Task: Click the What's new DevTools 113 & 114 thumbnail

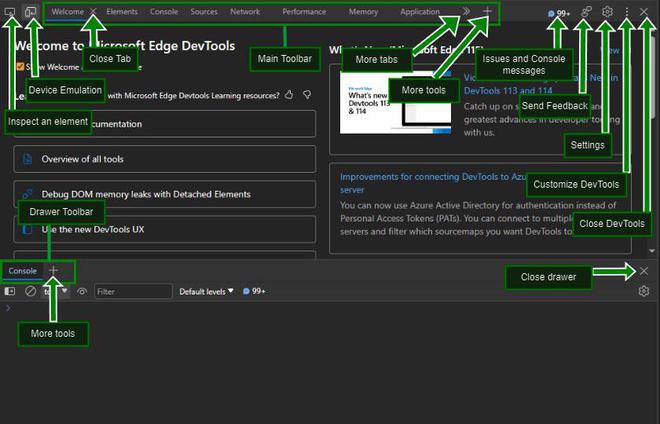Action: point(396,102)
